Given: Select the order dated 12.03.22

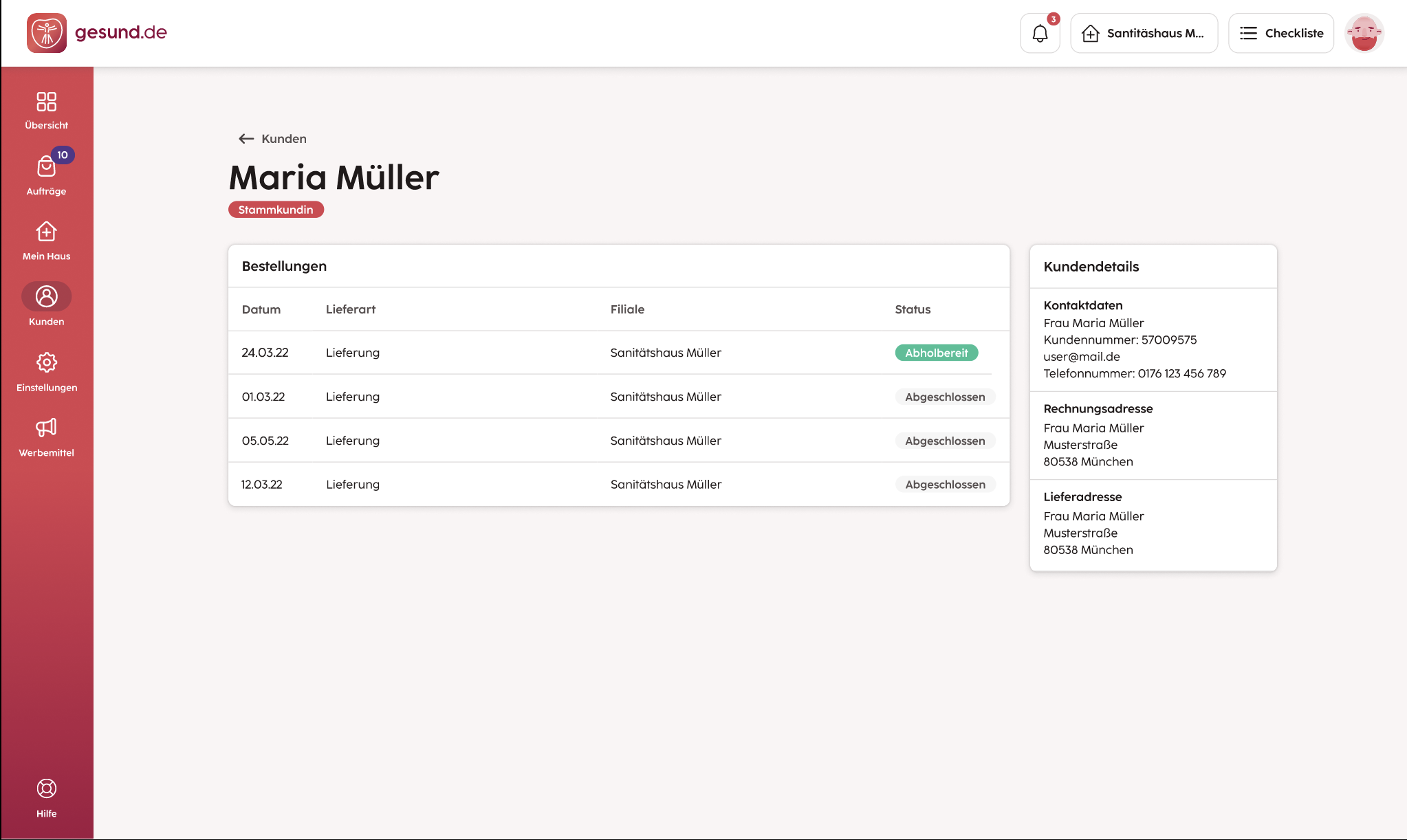Looking at the screenshot, I should pos(619,485).
